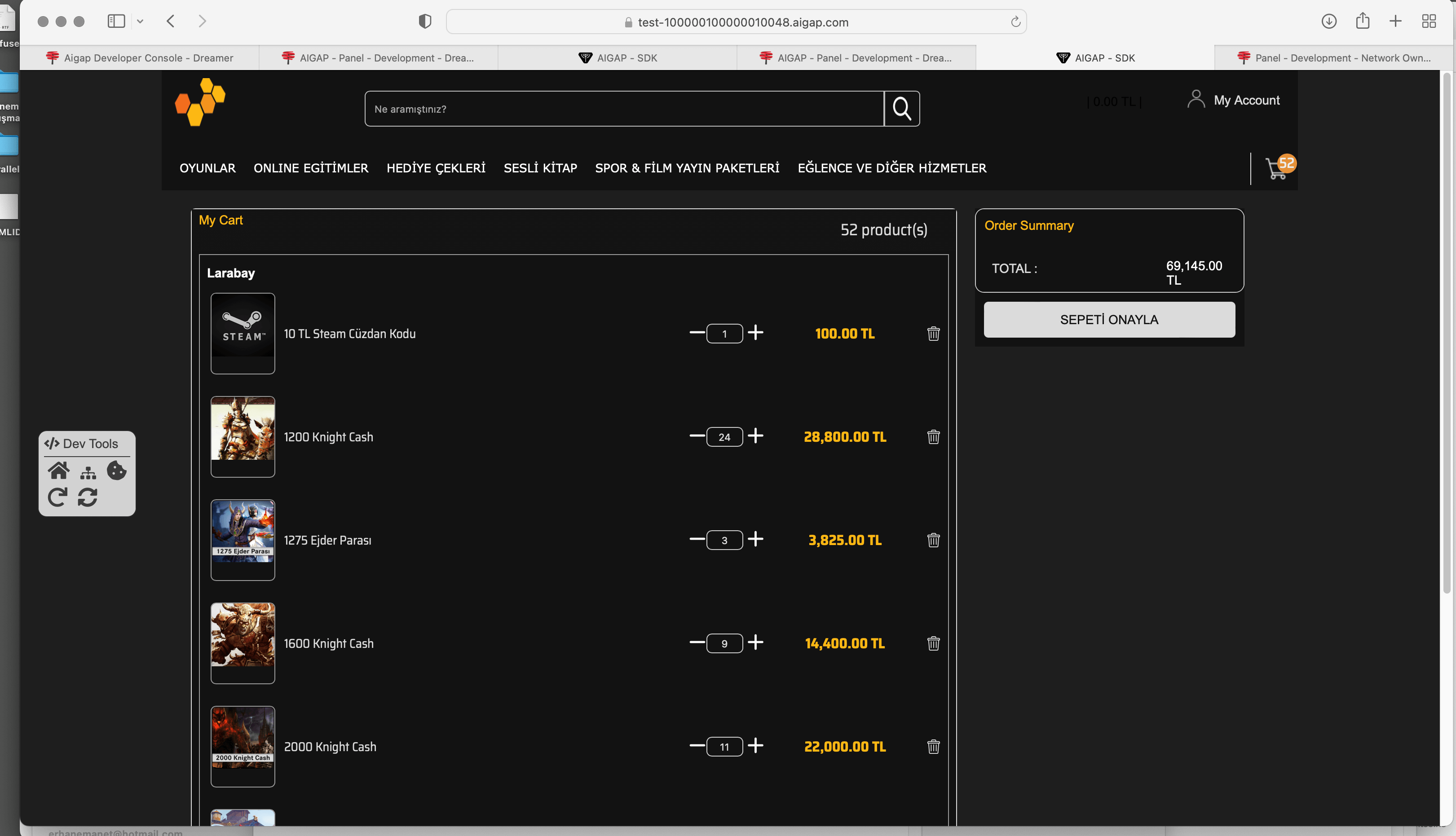Delete 1200 Knight Cash from cart
This screenshot has width=1456, height=836.
933,437
